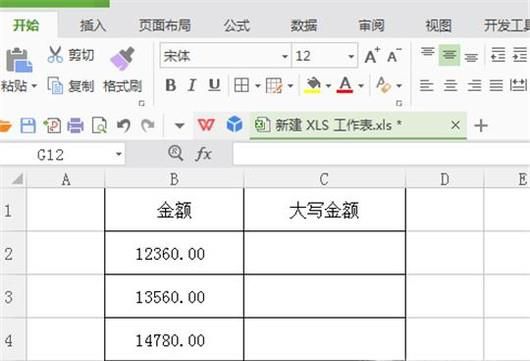530x361 pixels.
Task: Open the 公式 tab
Action: click(x=237, y=25)
